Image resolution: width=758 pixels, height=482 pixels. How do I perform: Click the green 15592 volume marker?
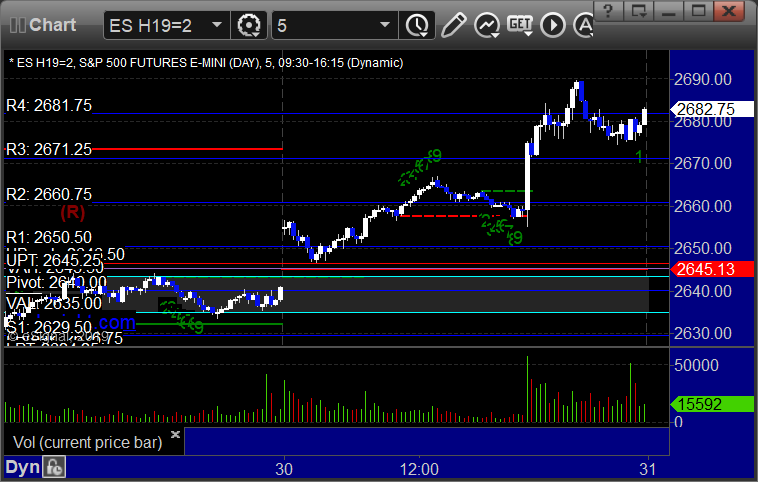tap(712, 404)
